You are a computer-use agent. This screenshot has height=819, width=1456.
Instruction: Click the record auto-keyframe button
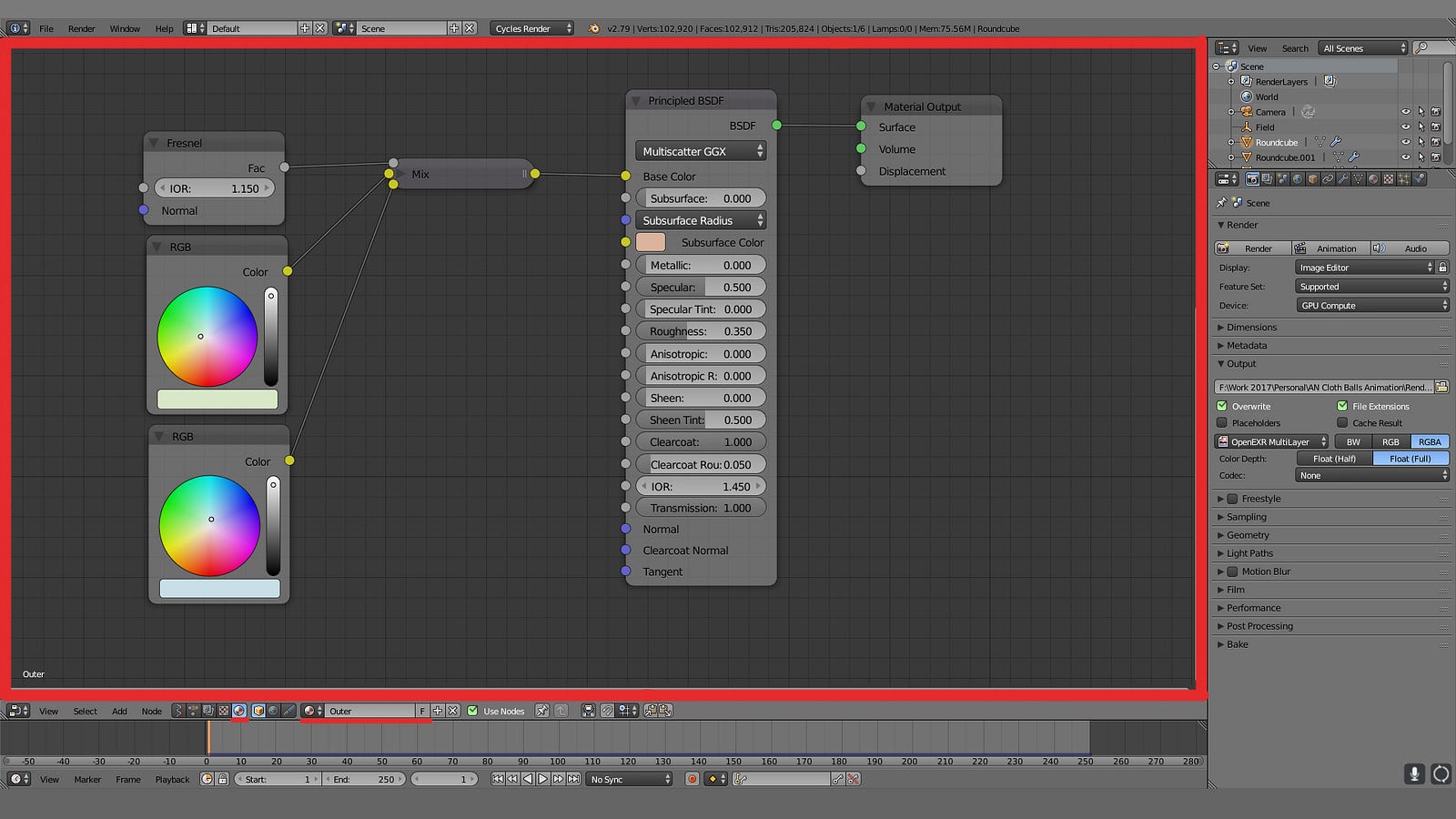pos(693,779)
